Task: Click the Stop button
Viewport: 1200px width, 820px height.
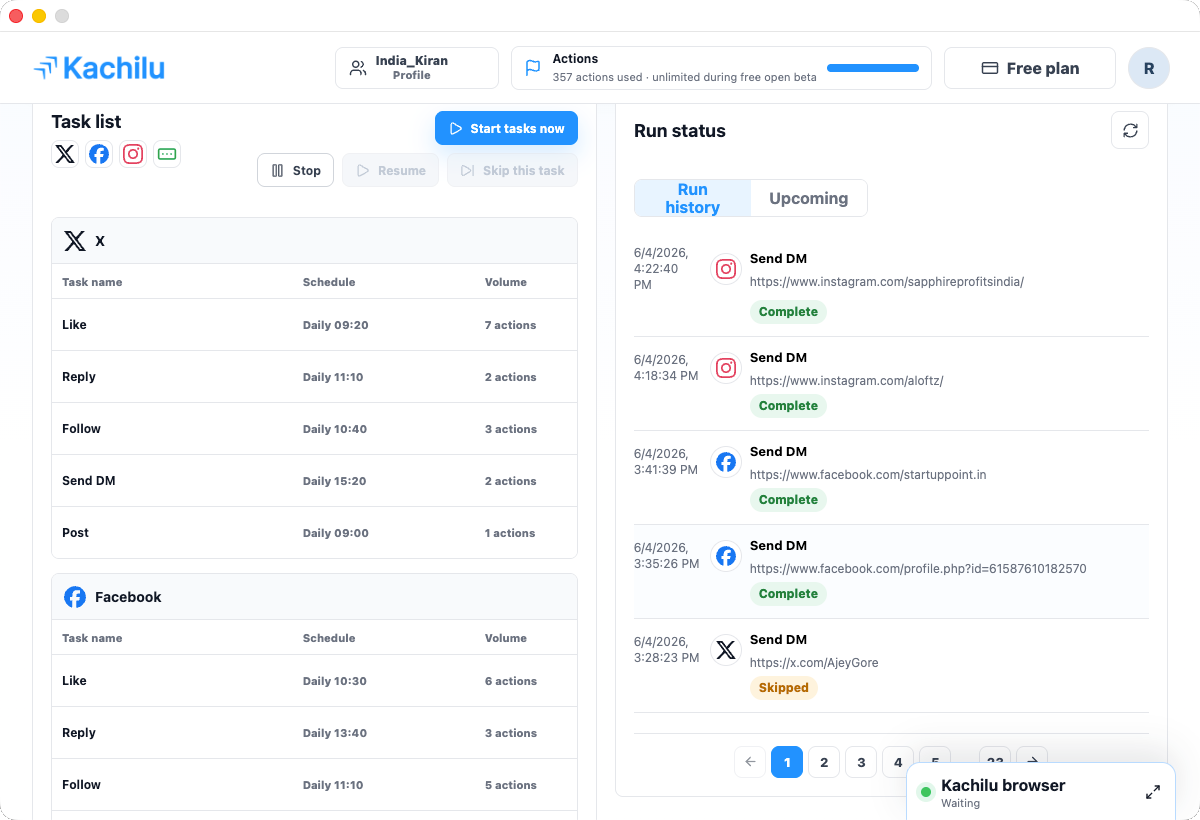Action: pyautogui.click(x=295, y=170)
